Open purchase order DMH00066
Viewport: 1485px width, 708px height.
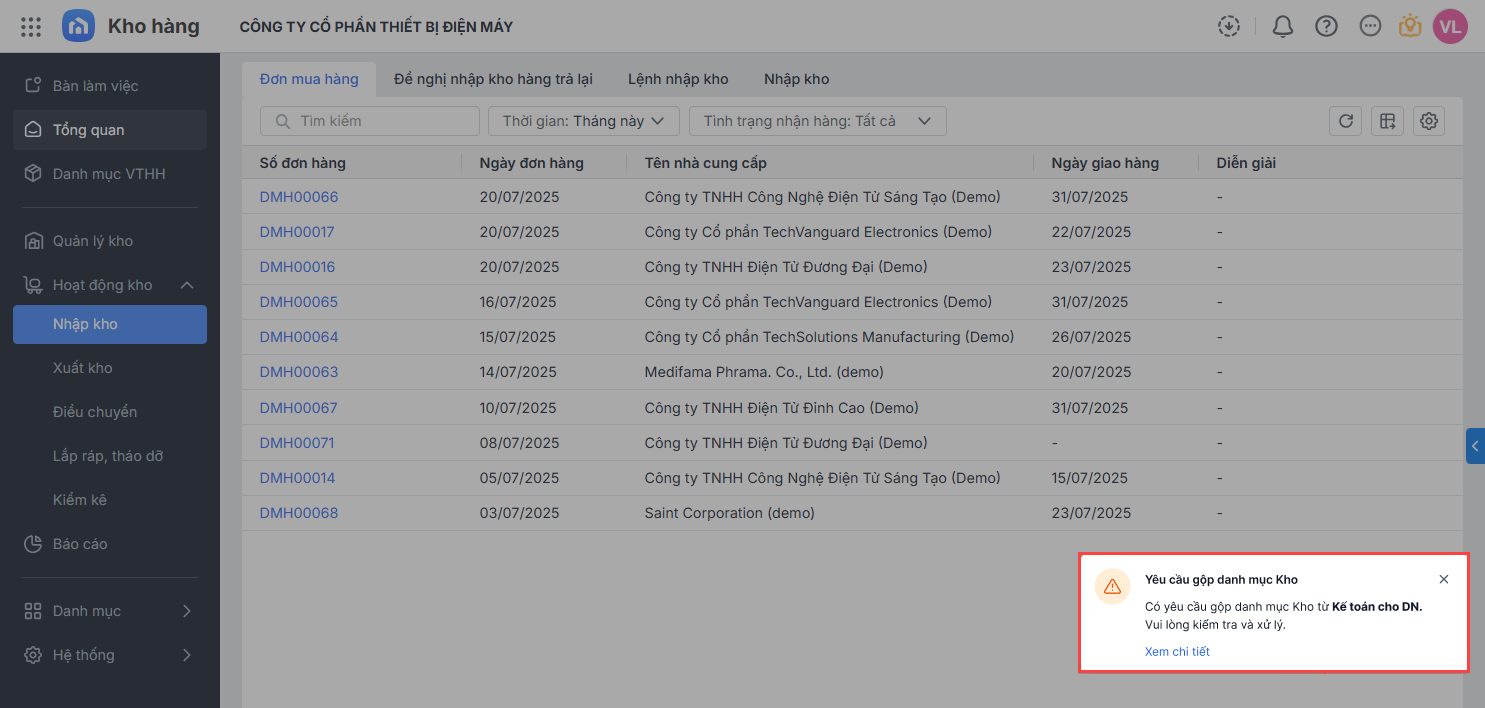click(x=299, y=197)
